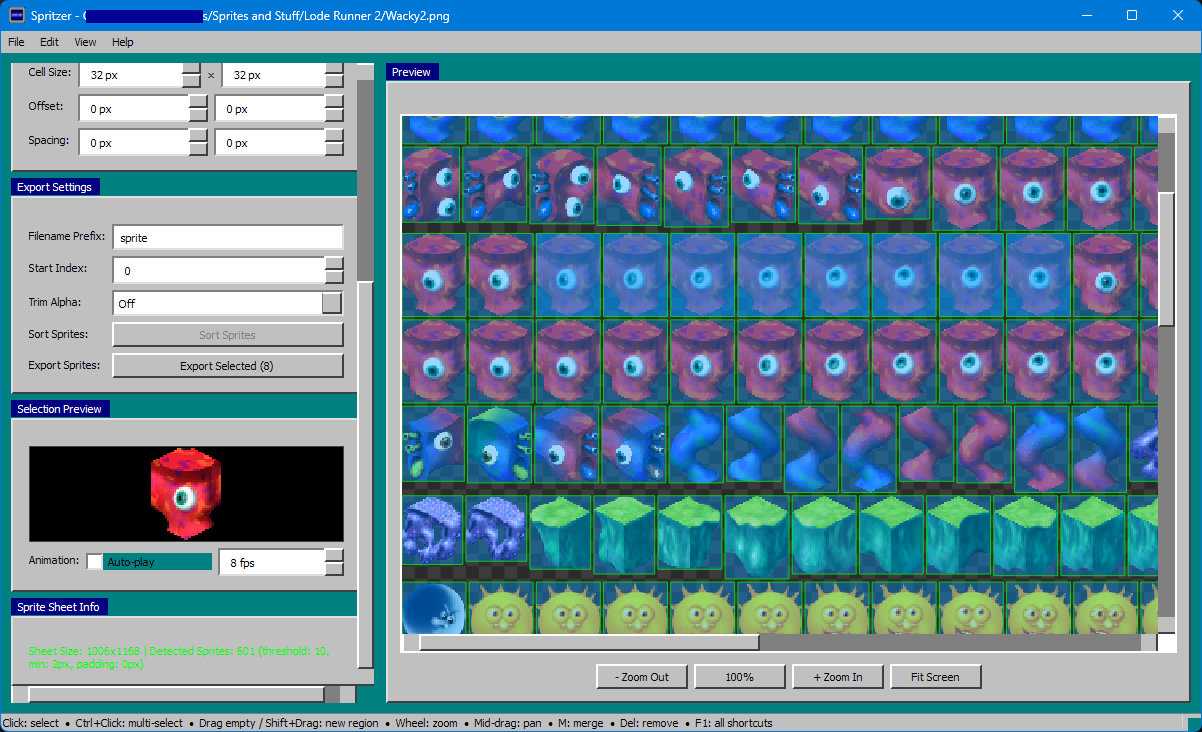Decrease the animation fps value

tap(334, 569)
